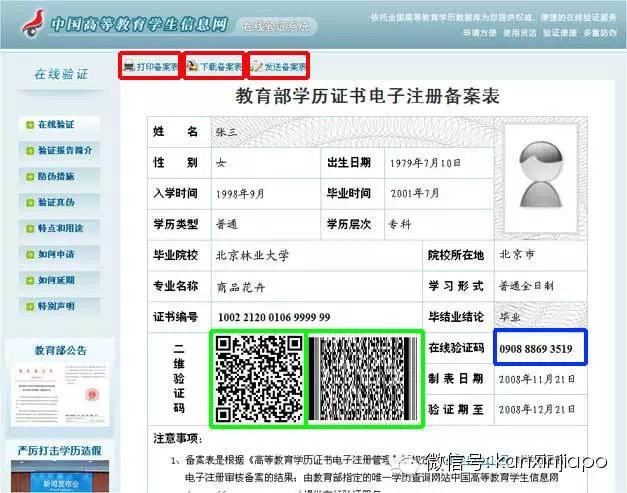Click the QR code image

click(258, 378)
